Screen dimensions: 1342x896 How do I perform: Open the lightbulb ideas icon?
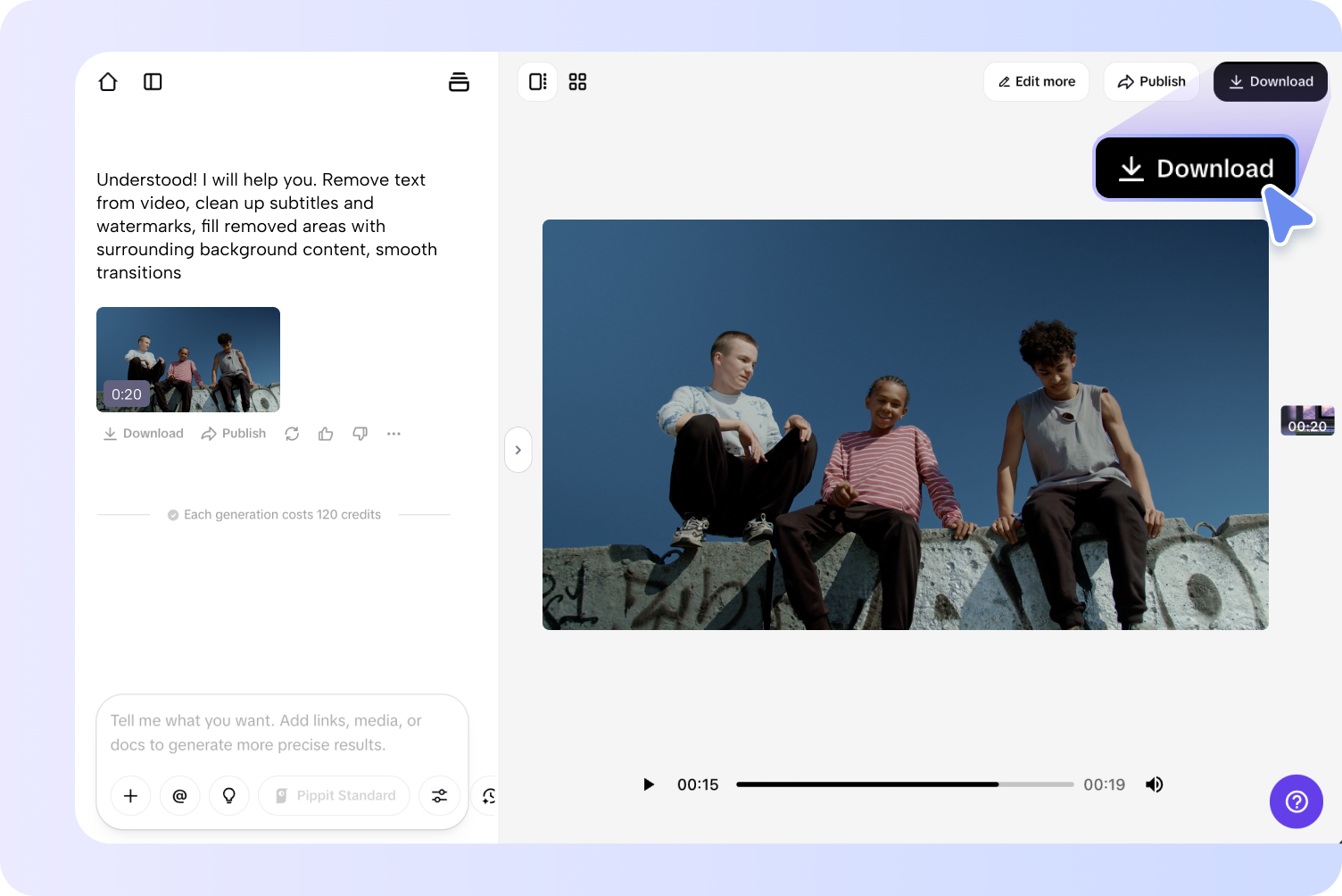228,795
